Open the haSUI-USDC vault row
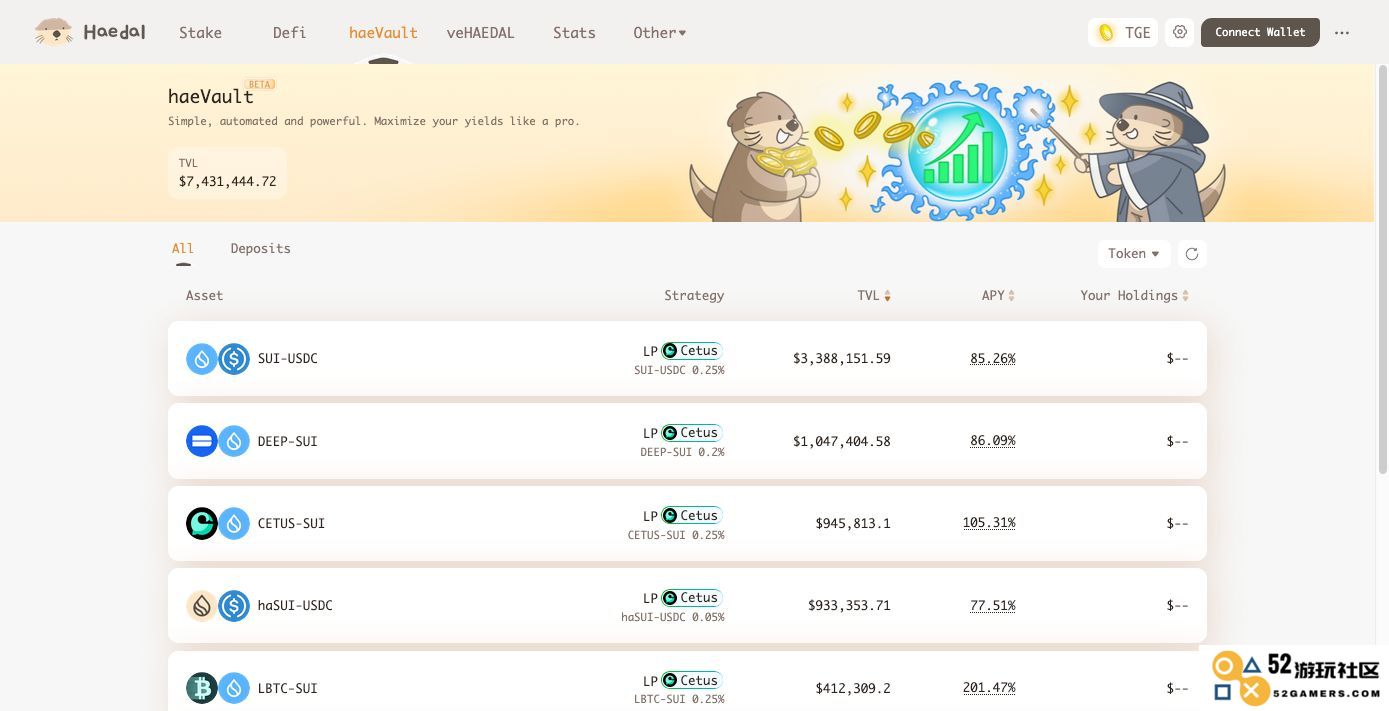 687,605
